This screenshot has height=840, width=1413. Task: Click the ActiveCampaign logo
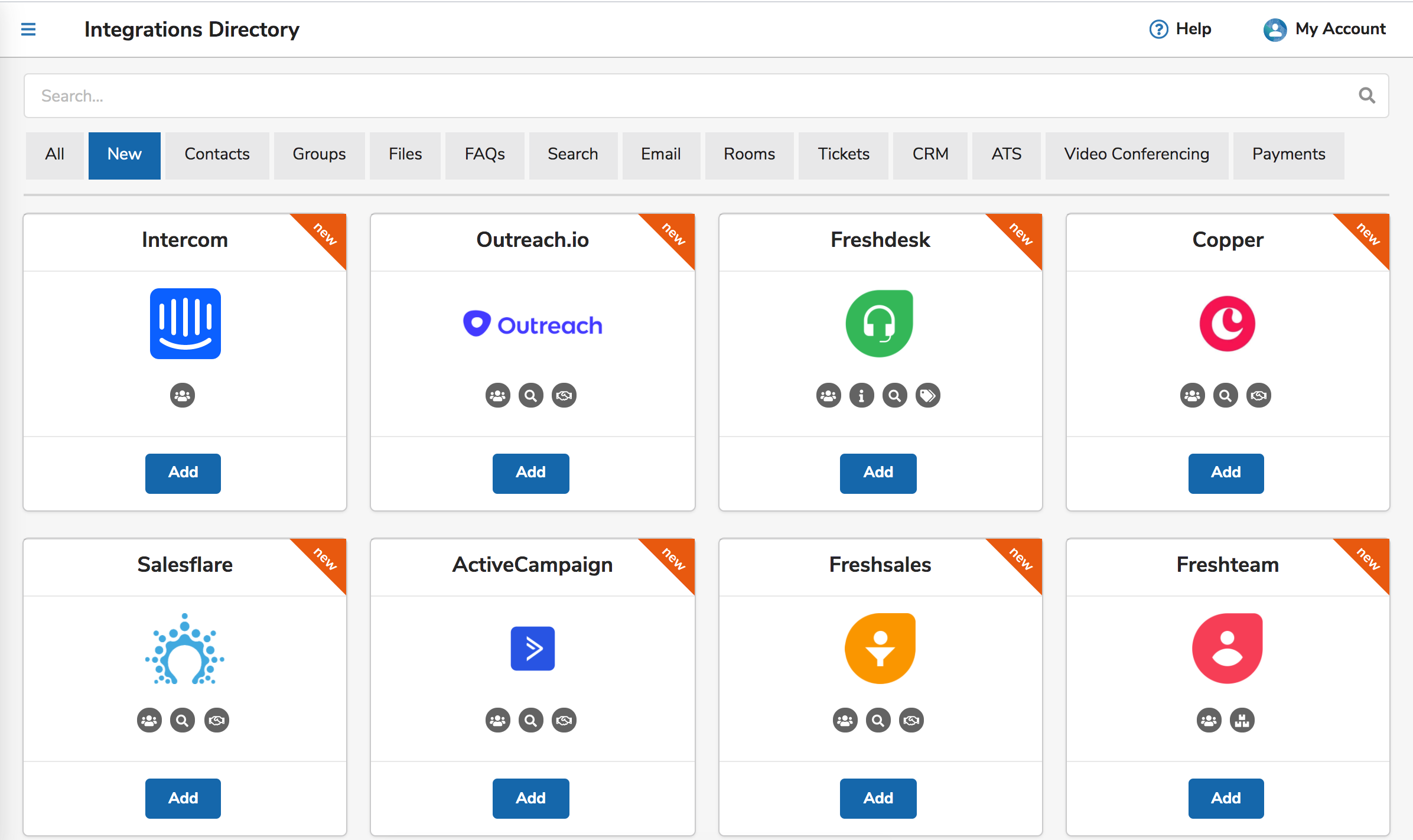pos(532,649)
